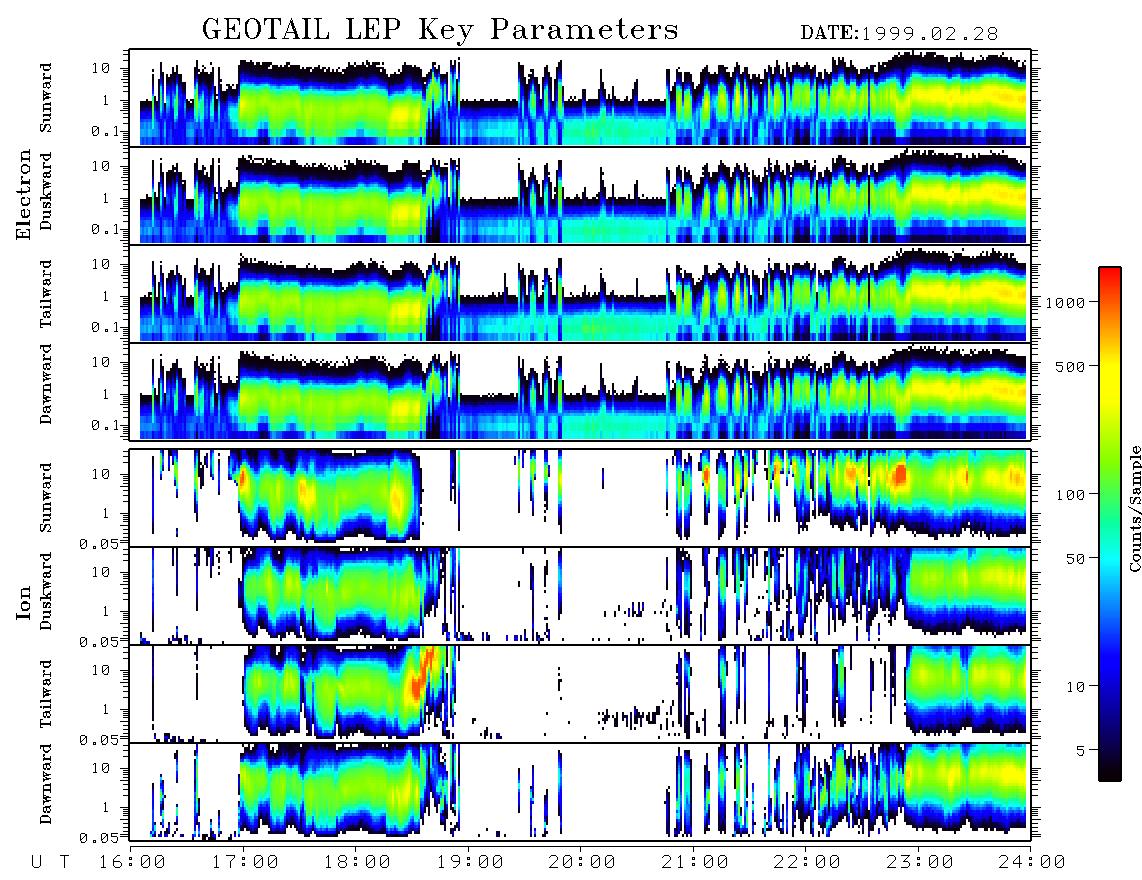Click the 0.1 tick of Electron Sunward panel
The image size is (1142, 880).
(107, 132)
